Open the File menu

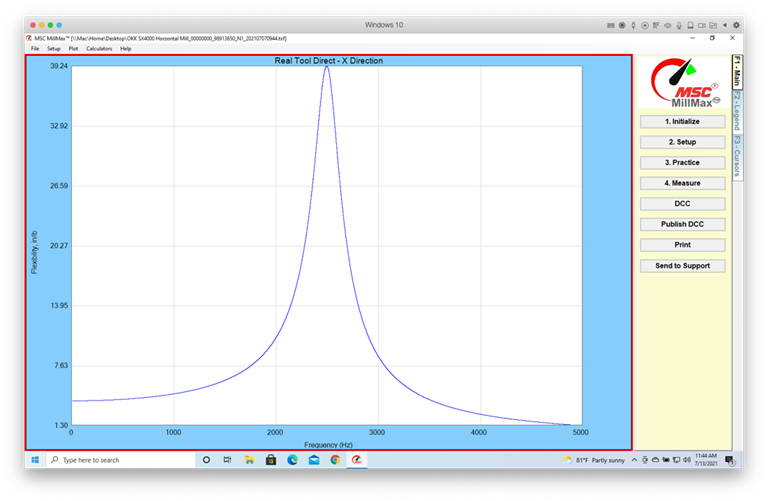35,48
